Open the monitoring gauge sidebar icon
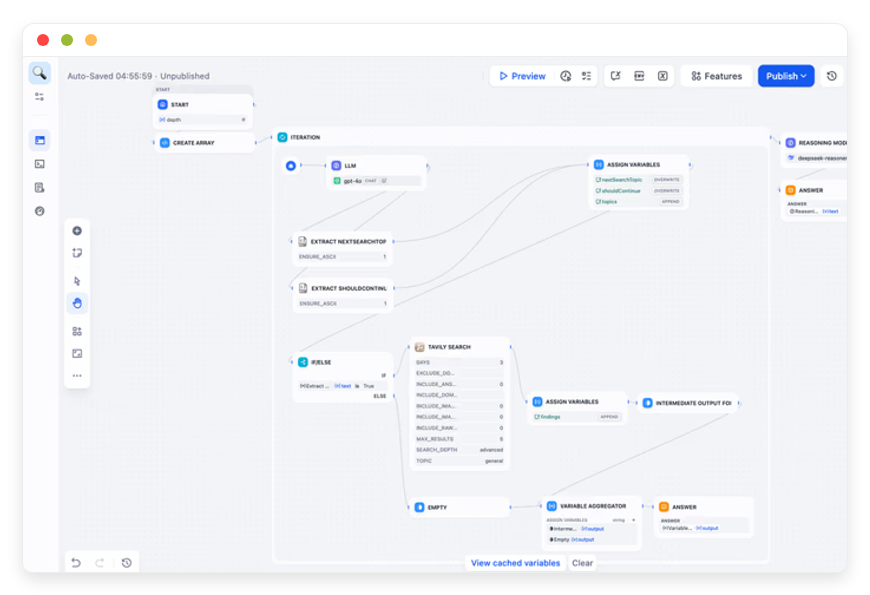 [39, 211]
